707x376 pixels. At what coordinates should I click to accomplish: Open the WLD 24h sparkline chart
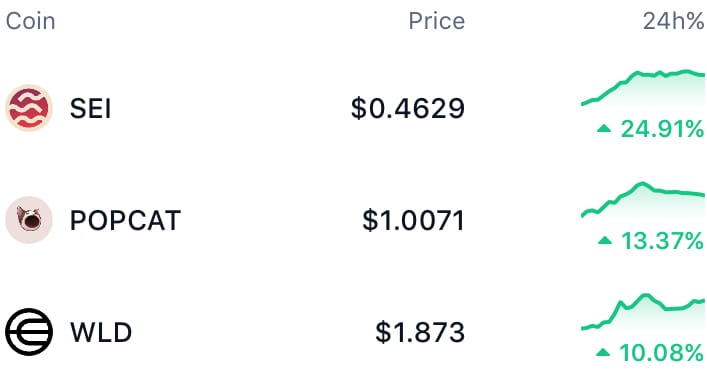643,311
